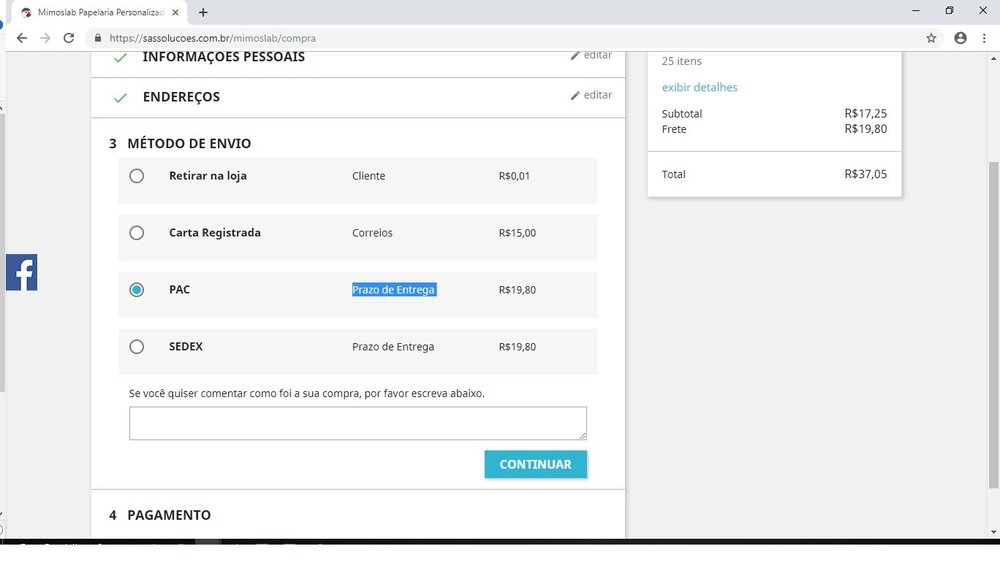The width and height of the screenshot is (1000, 584).
Task: Expand the Pagamento section header
Action: (169, 515)
